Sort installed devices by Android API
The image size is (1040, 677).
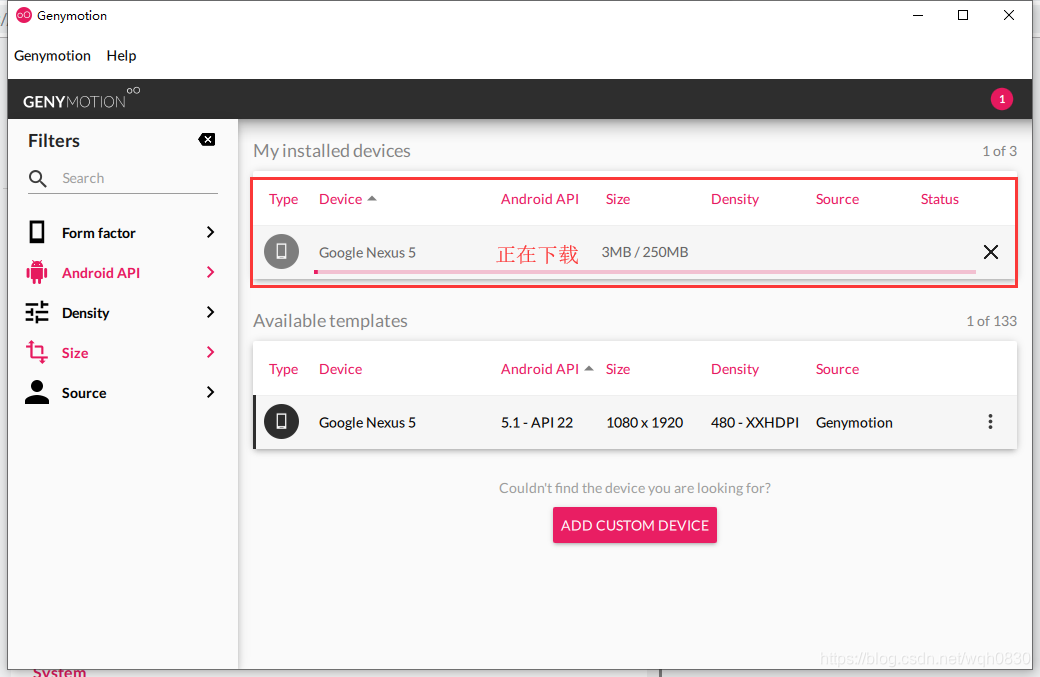click(x=539, y=200)
